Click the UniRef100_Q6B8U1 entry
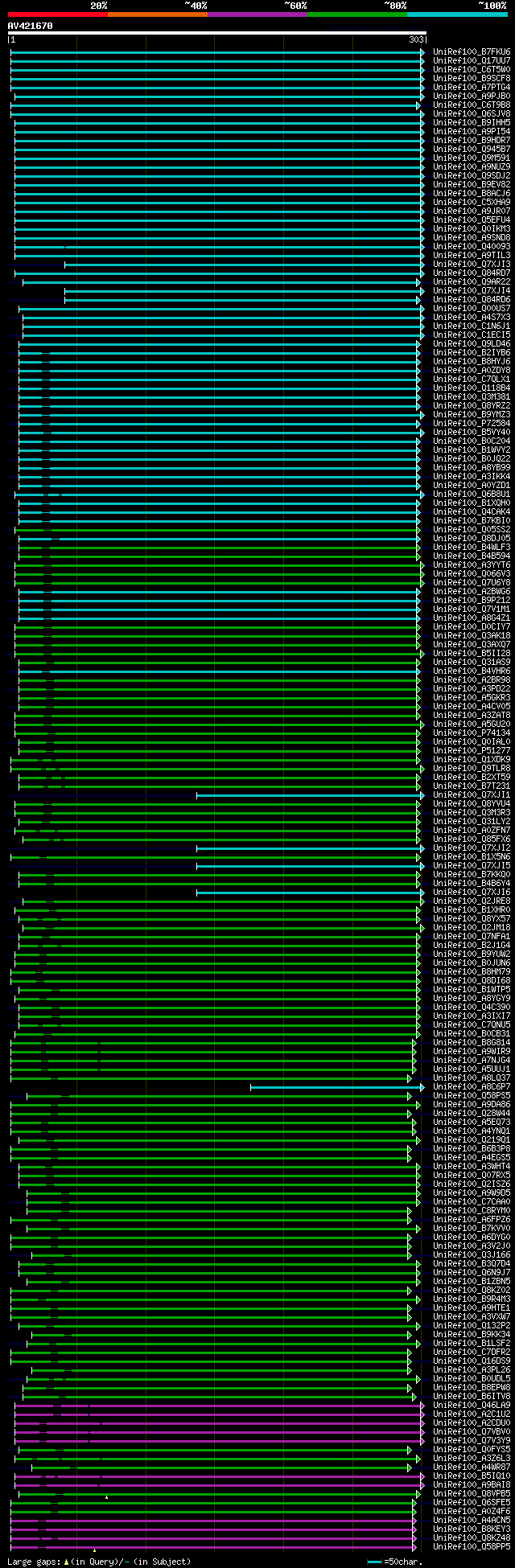 [472, 494]
